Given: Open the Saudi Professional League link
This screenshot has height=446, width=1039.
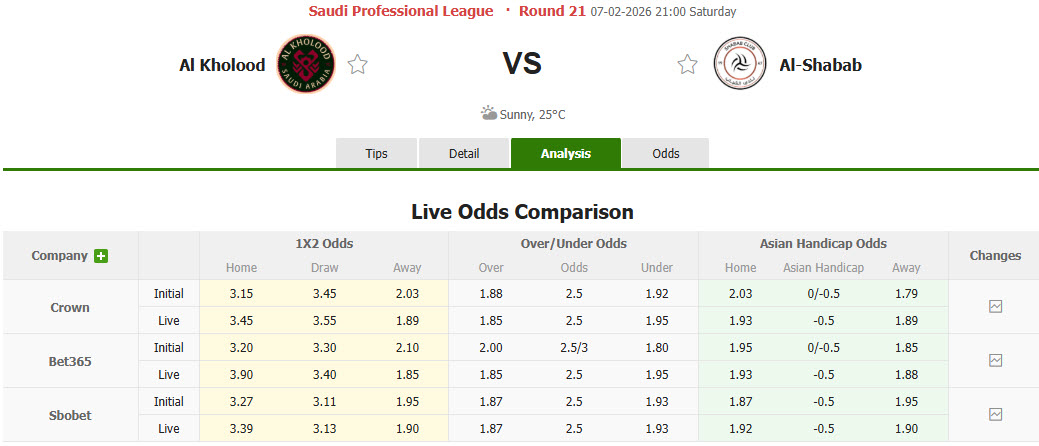Looking at the screenshot, I should pos(400,11).
